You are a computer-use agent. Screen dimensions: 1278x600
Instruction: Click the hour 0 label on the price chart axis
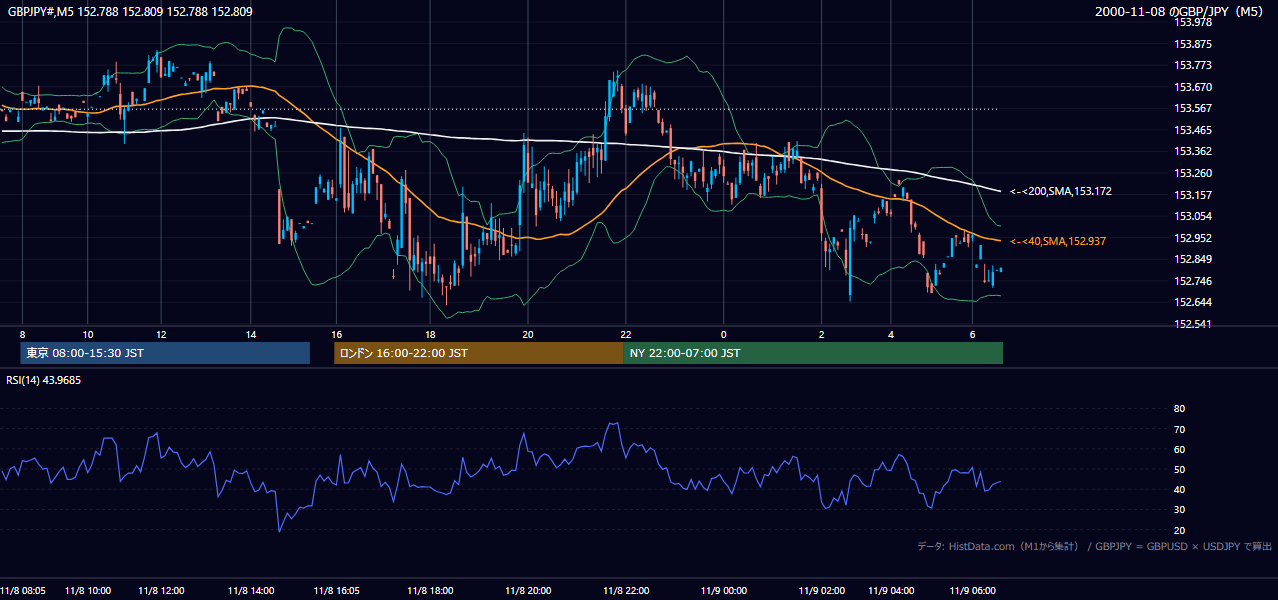click(723, 334)
